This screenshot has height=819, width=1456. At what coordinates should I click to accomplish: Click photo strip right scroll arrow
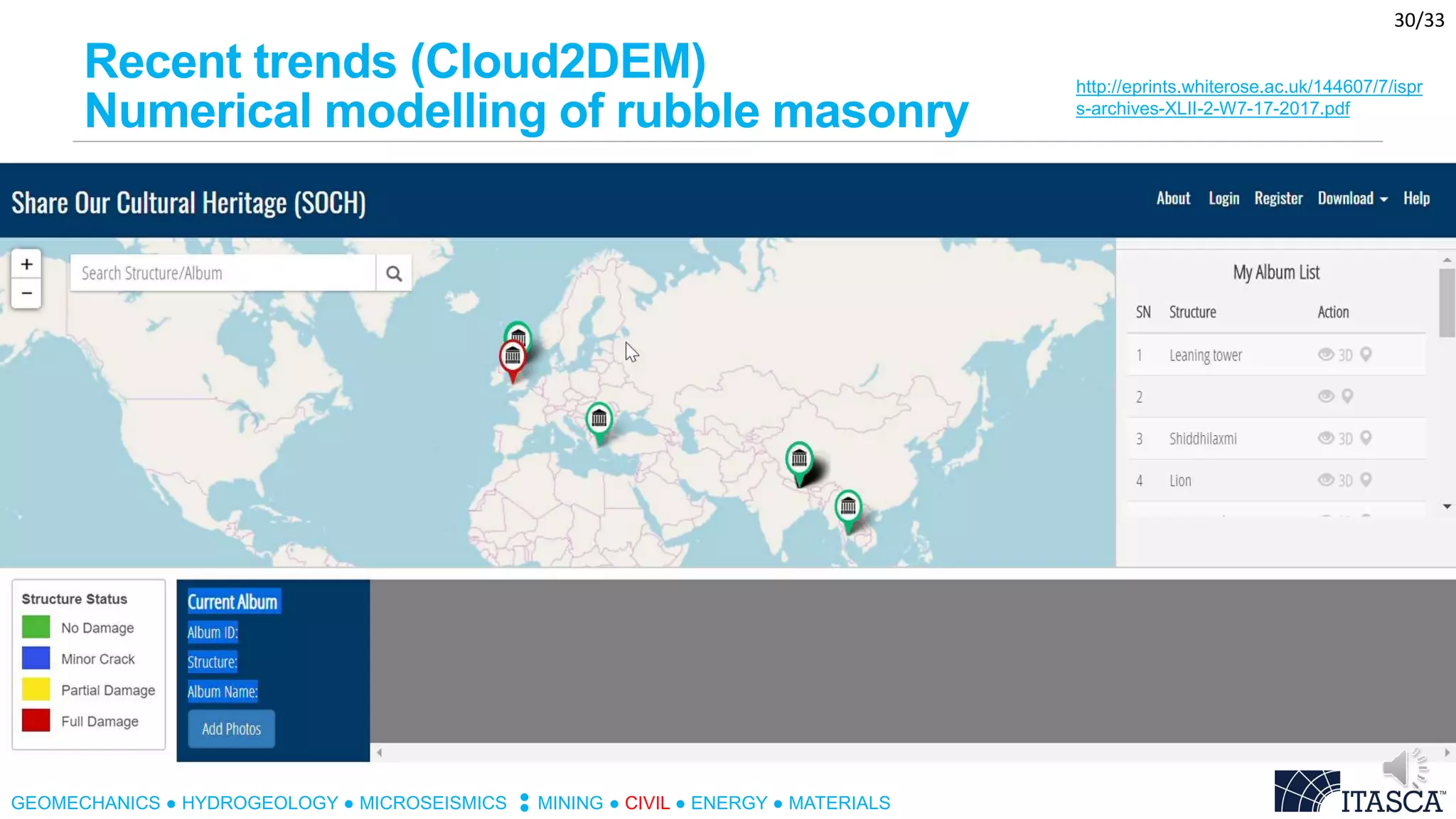pyautogui.click(x=1447, y=752)
